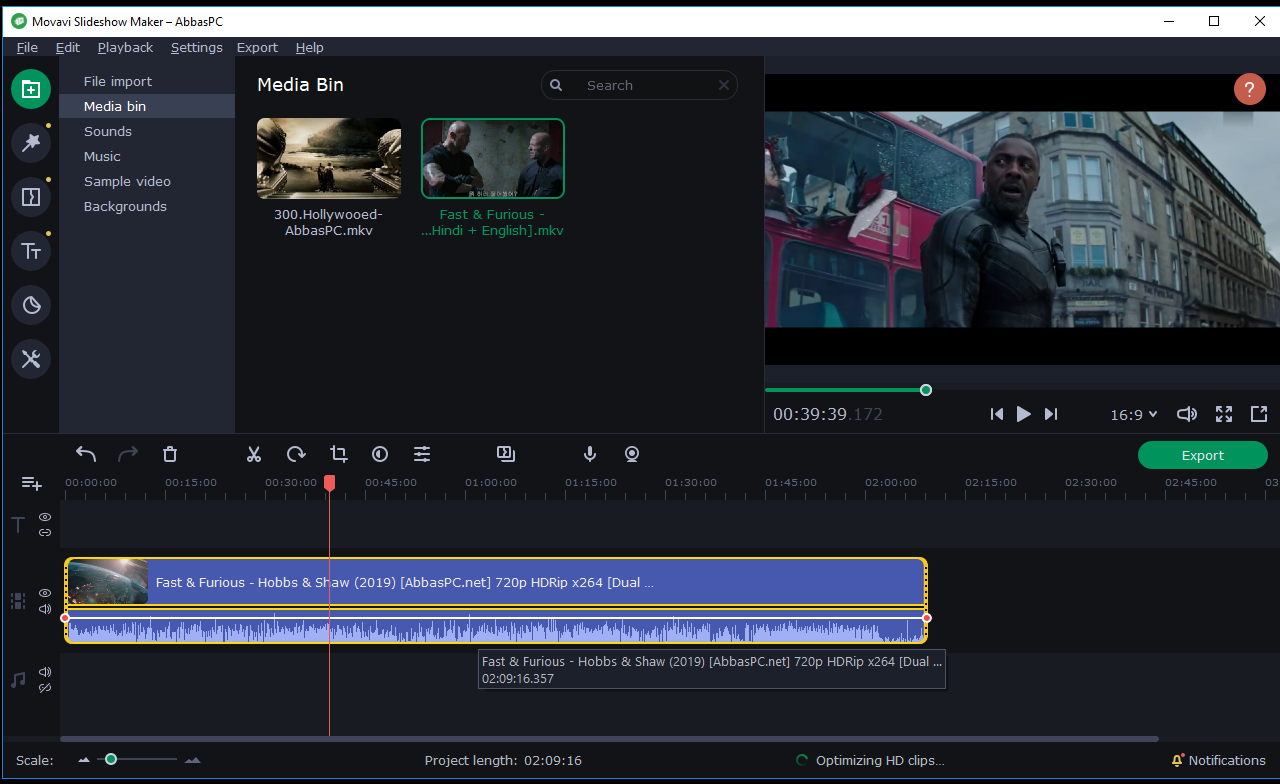Click the Scale zoom-out mountain icon

(x=84, y=761)
